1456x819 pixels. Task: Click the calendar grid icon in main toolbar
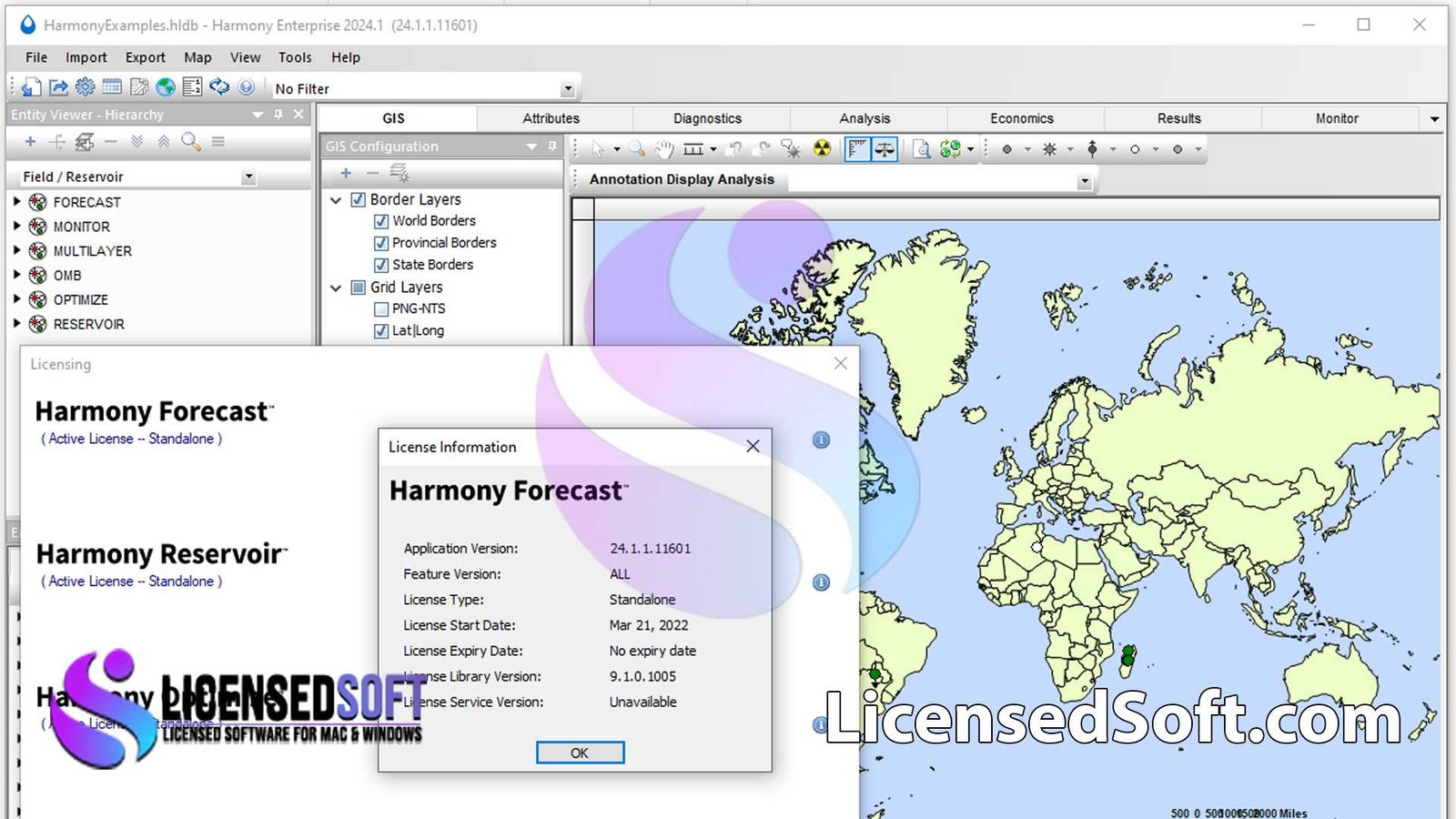112,87
